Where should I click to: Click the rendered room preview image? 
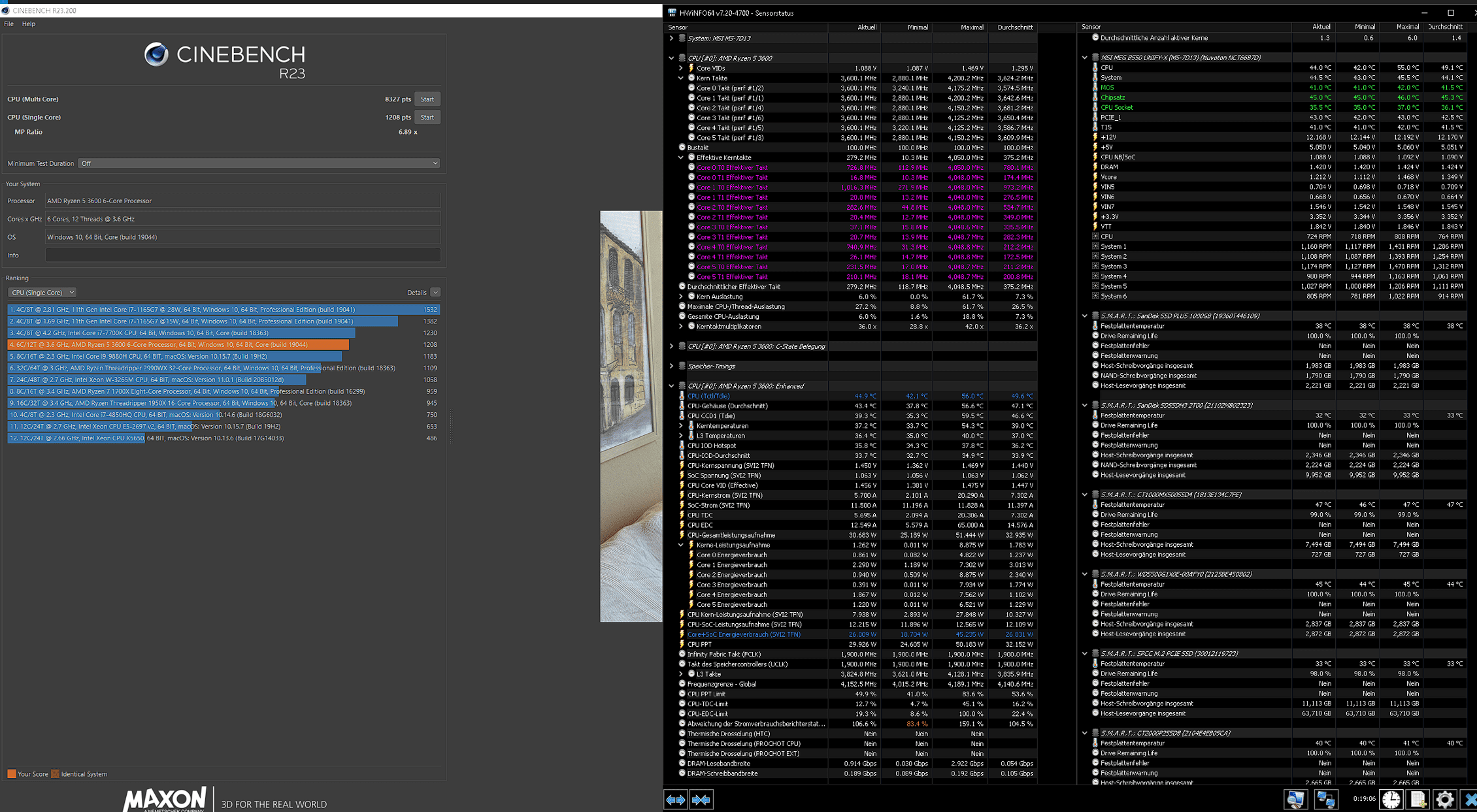pos(631,416)
